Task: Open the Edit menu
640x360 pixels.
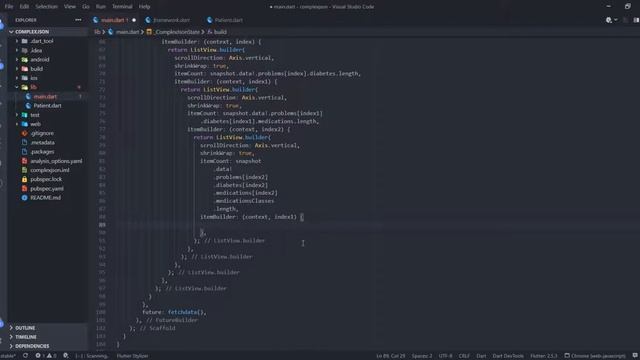Action: click(24, 7)
